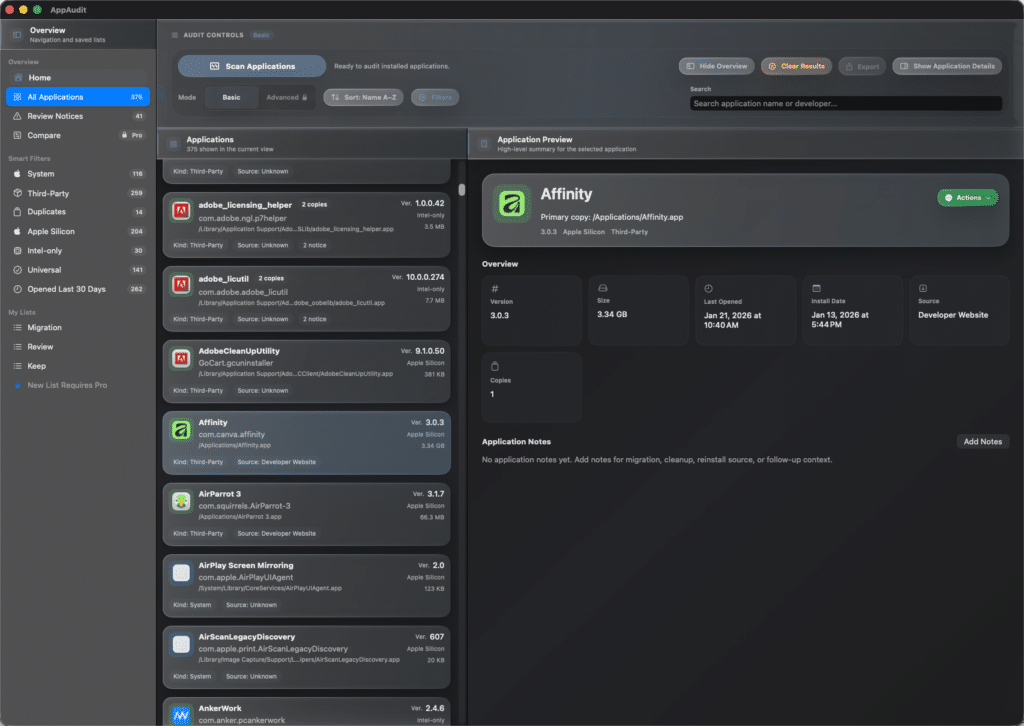Select AirPlay Screen Mirroring app icon
The height and width of the screenshot is (726, 1024).
pyautogui.click(x=182, y=573)
